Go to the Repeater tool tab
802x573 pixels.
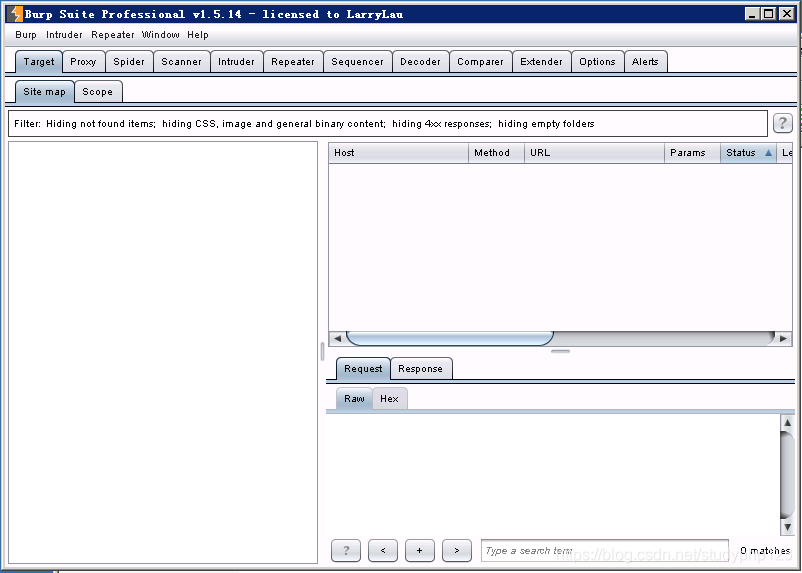click(x=293, y=62)
